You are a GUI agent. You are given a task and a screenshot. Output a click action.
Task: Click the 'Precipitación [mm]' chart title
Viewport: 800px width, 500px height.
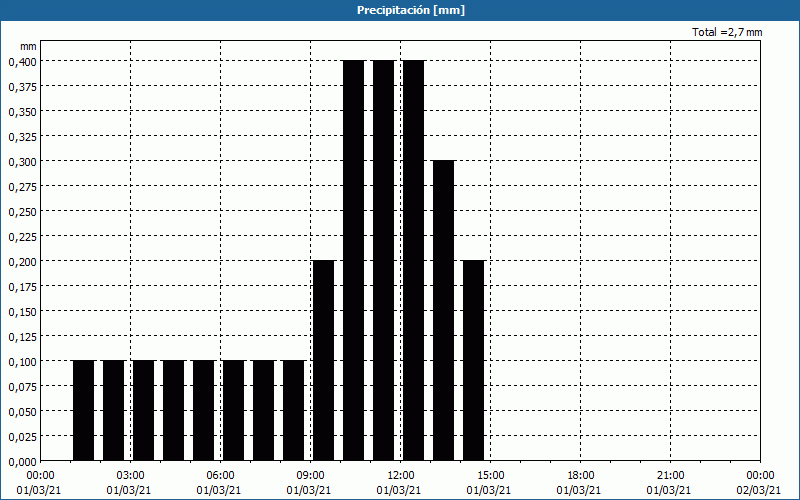411,10
